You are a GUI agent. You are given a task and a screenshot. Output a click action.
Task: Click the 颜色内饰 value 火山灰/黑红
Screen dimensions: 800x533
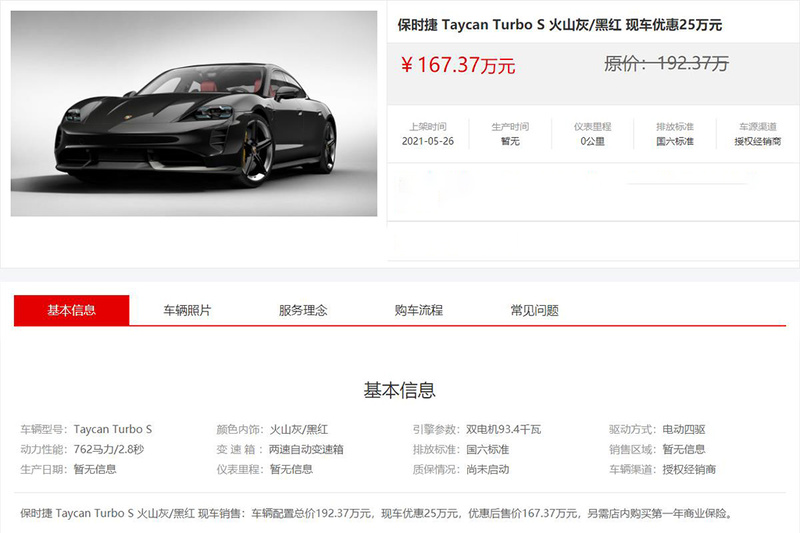pos(299,429)
